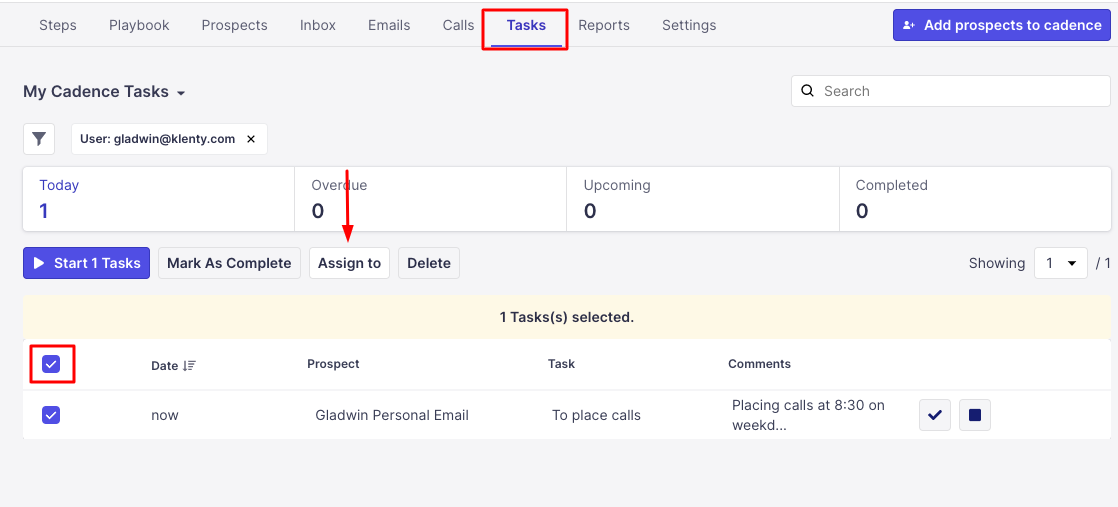Sort tasks by the Date sort icon

(190, 366)
